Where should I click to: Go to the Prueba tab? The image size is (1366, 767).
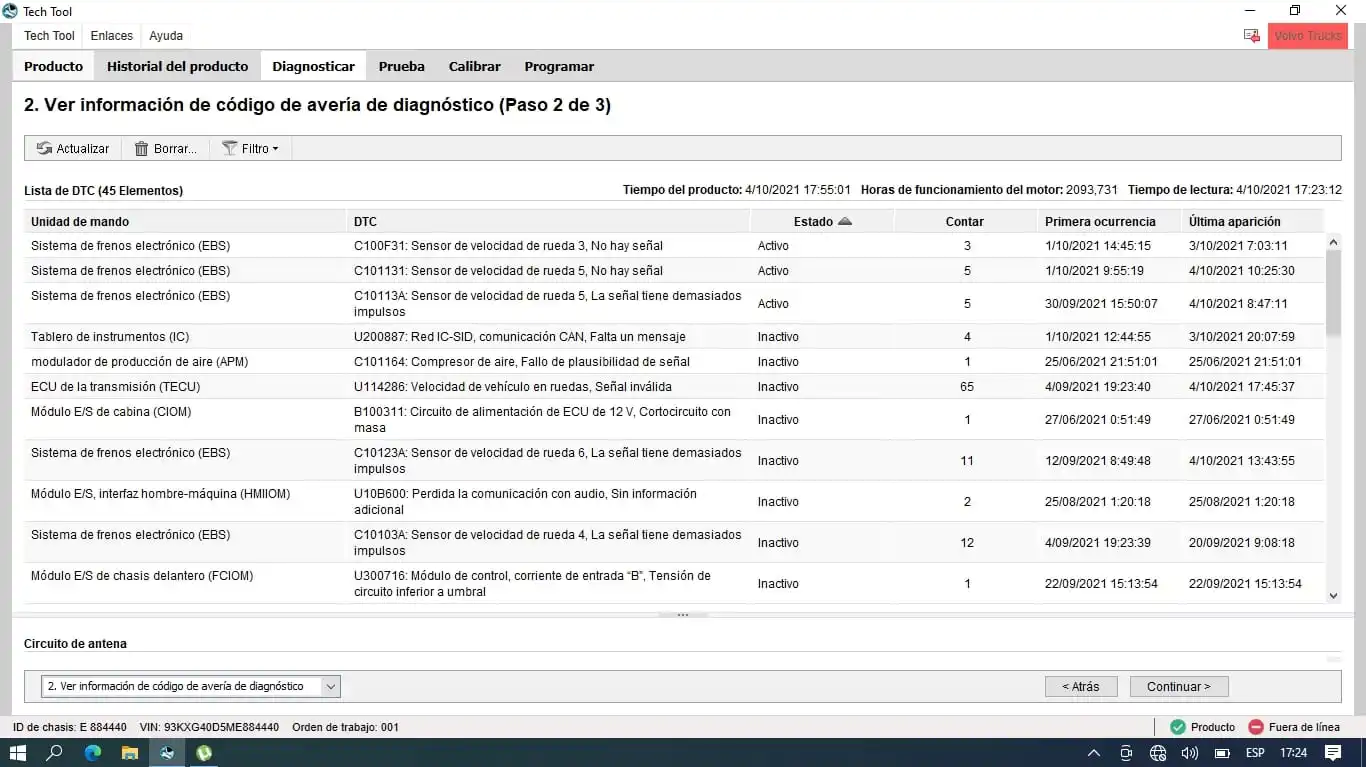402,66
